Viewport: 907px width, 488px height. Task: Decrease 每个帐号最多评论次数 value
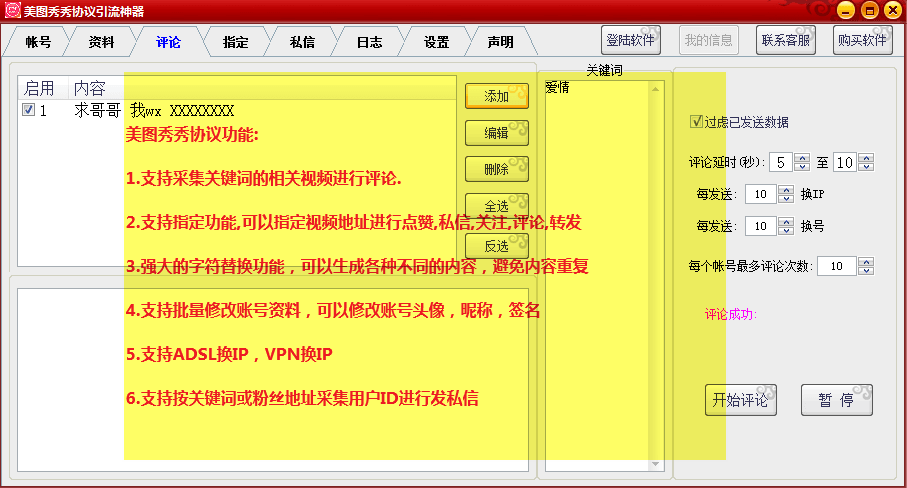pyautogui.click(x=866, y=270)
